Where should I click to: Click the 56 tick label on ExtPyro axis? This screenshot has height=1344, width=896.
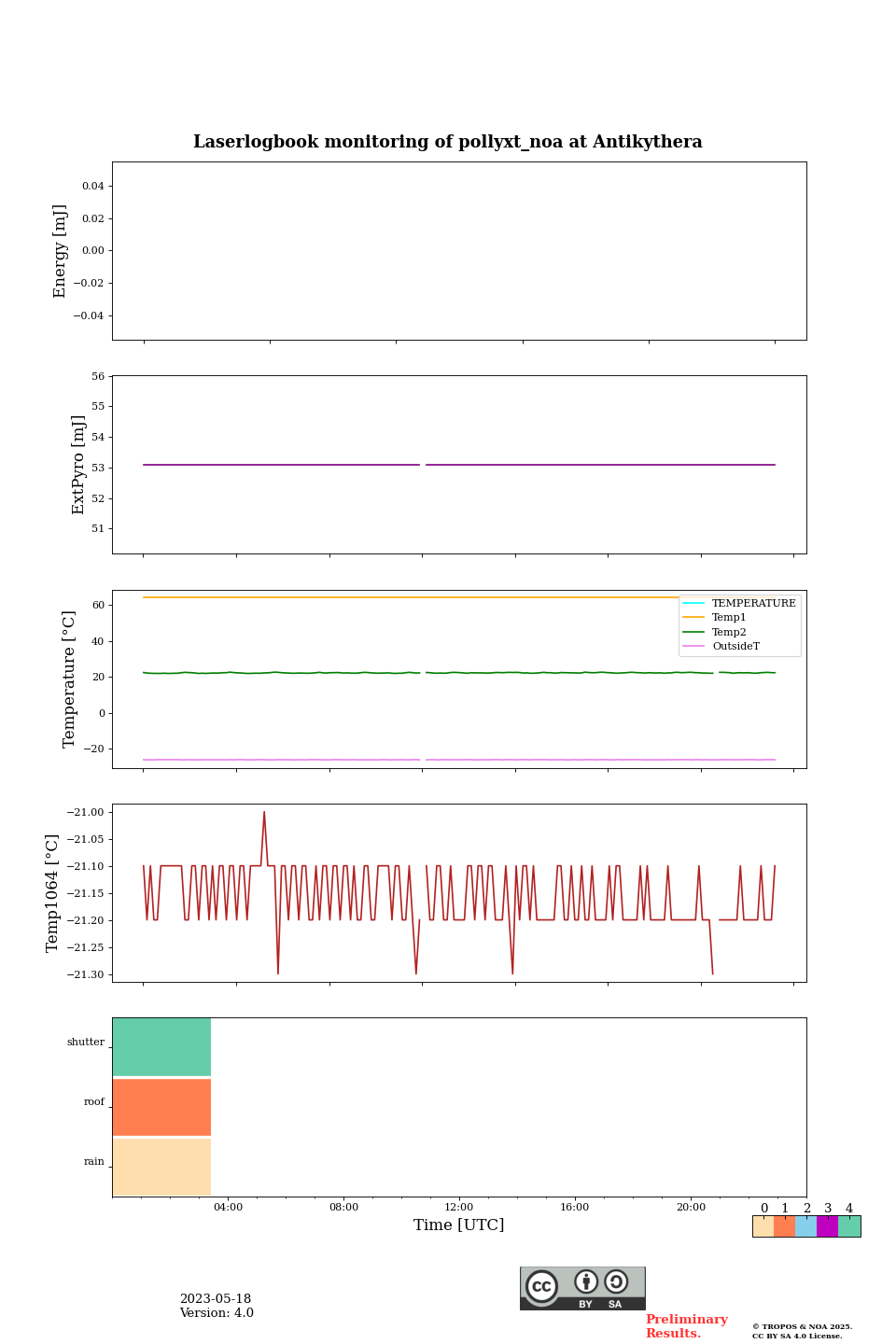point(99,376)
